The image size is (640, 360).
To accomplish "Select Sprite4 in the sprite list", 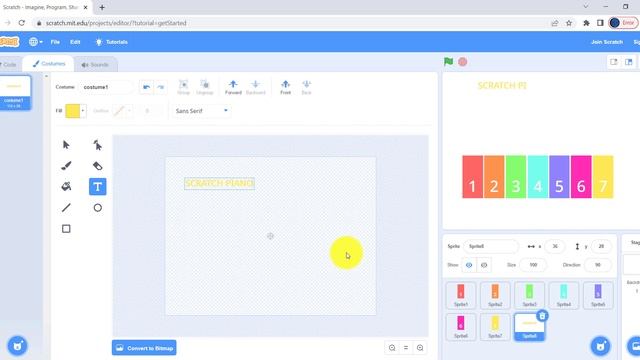I will pos(564,295).
